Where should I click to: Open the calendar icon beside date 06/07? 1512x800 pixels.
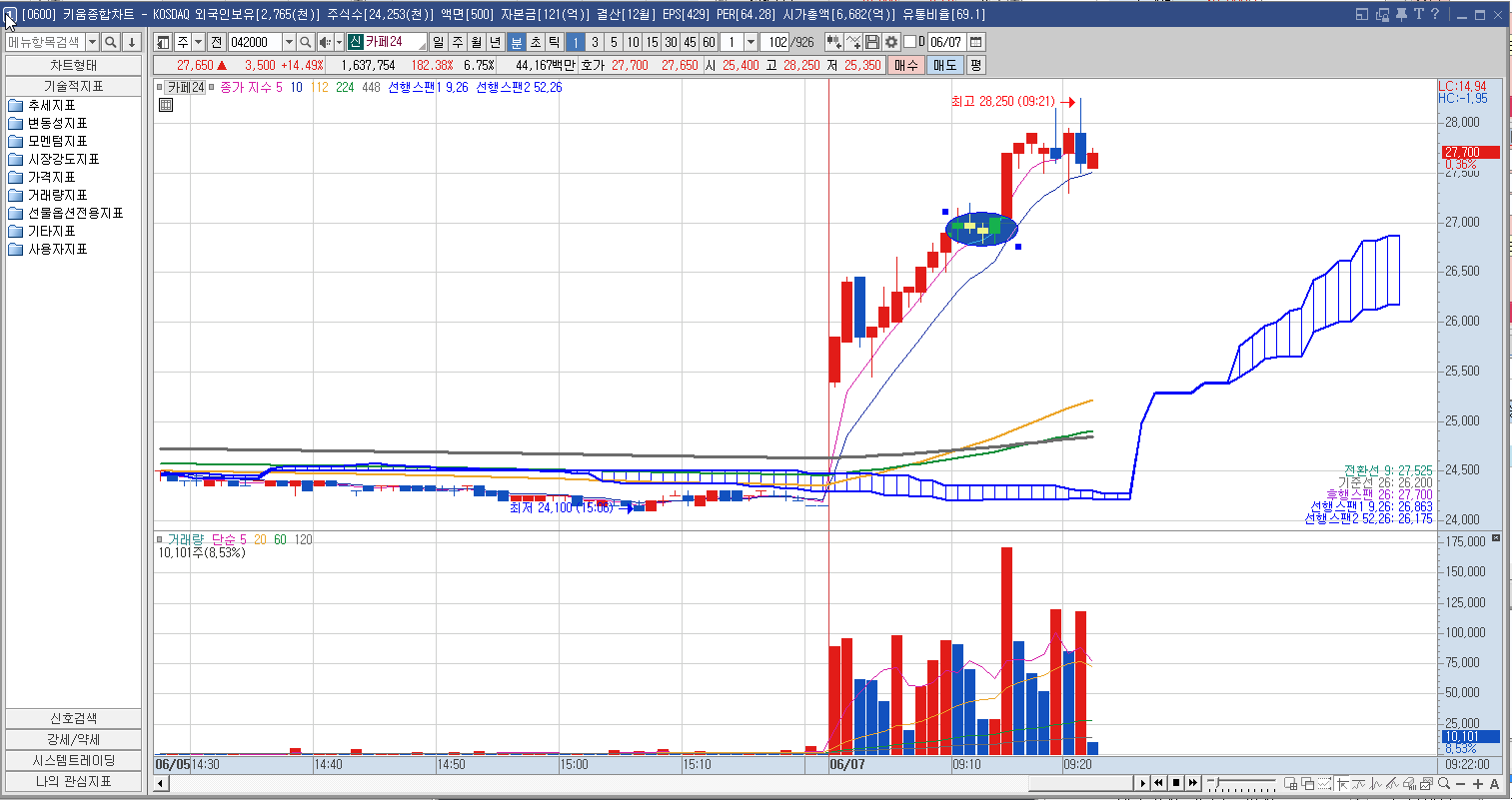click(x=975, y=42)
